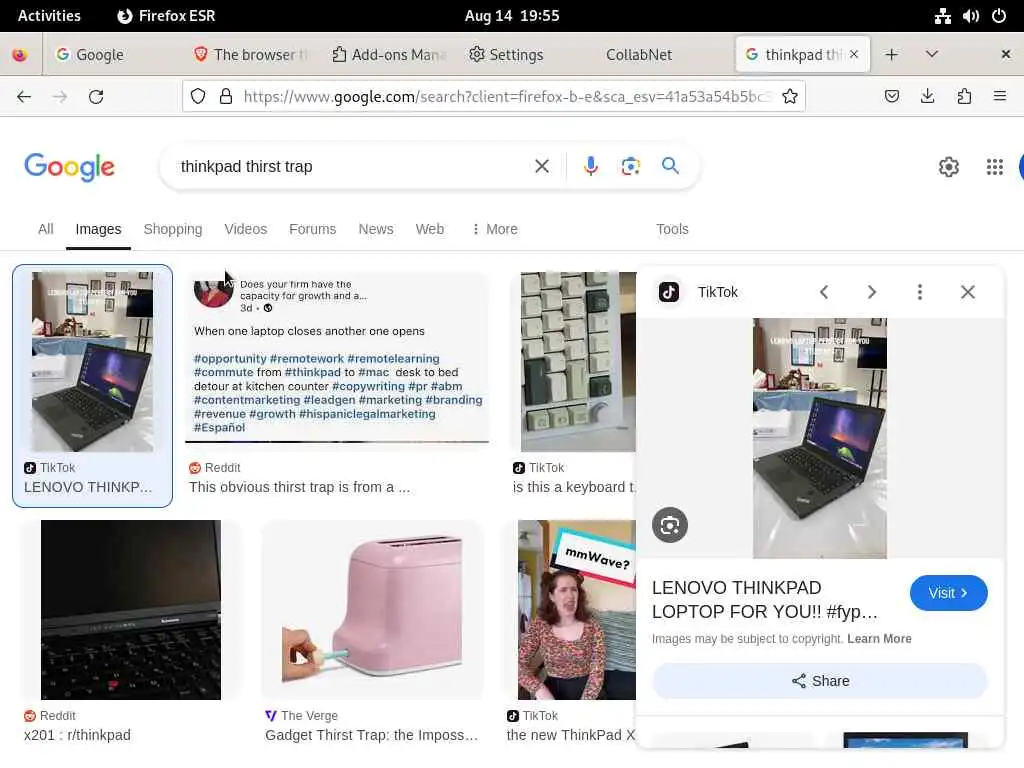Open the Google apps grid
This screenshot has width=1024, height=768.
pyautogui.click(x=995, y=167)
